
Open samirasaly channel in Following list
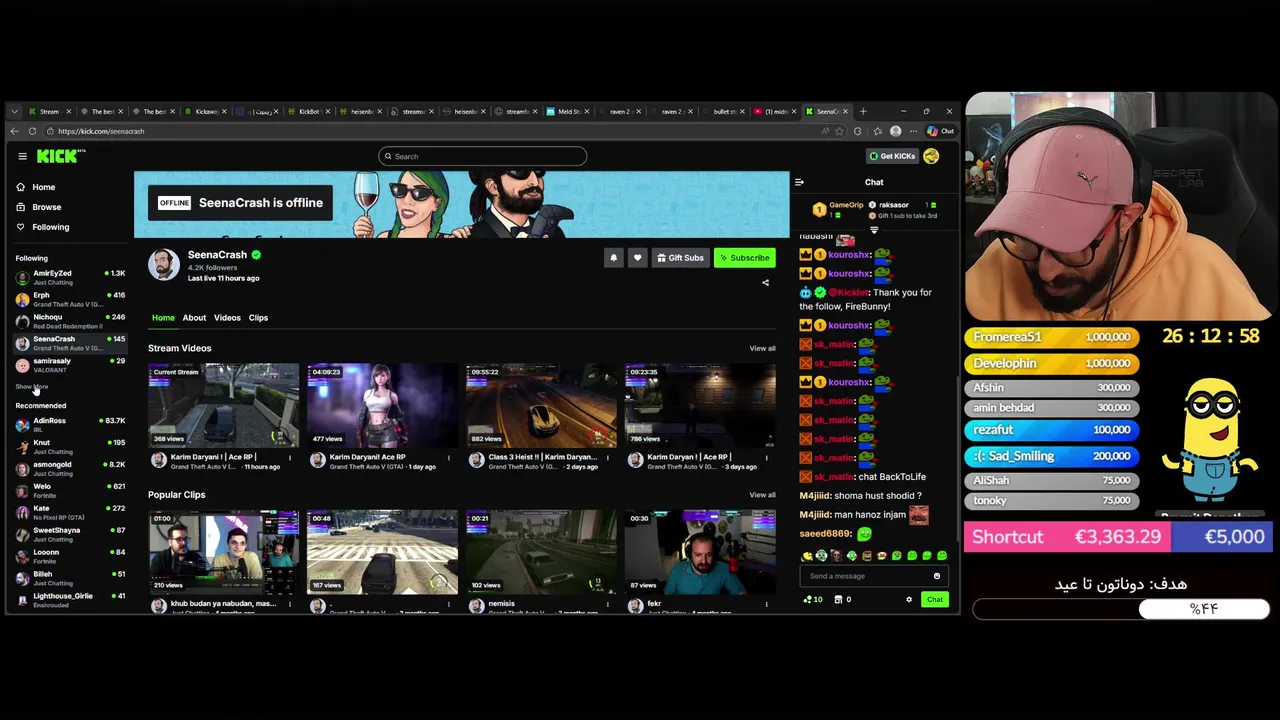[70, 365]
